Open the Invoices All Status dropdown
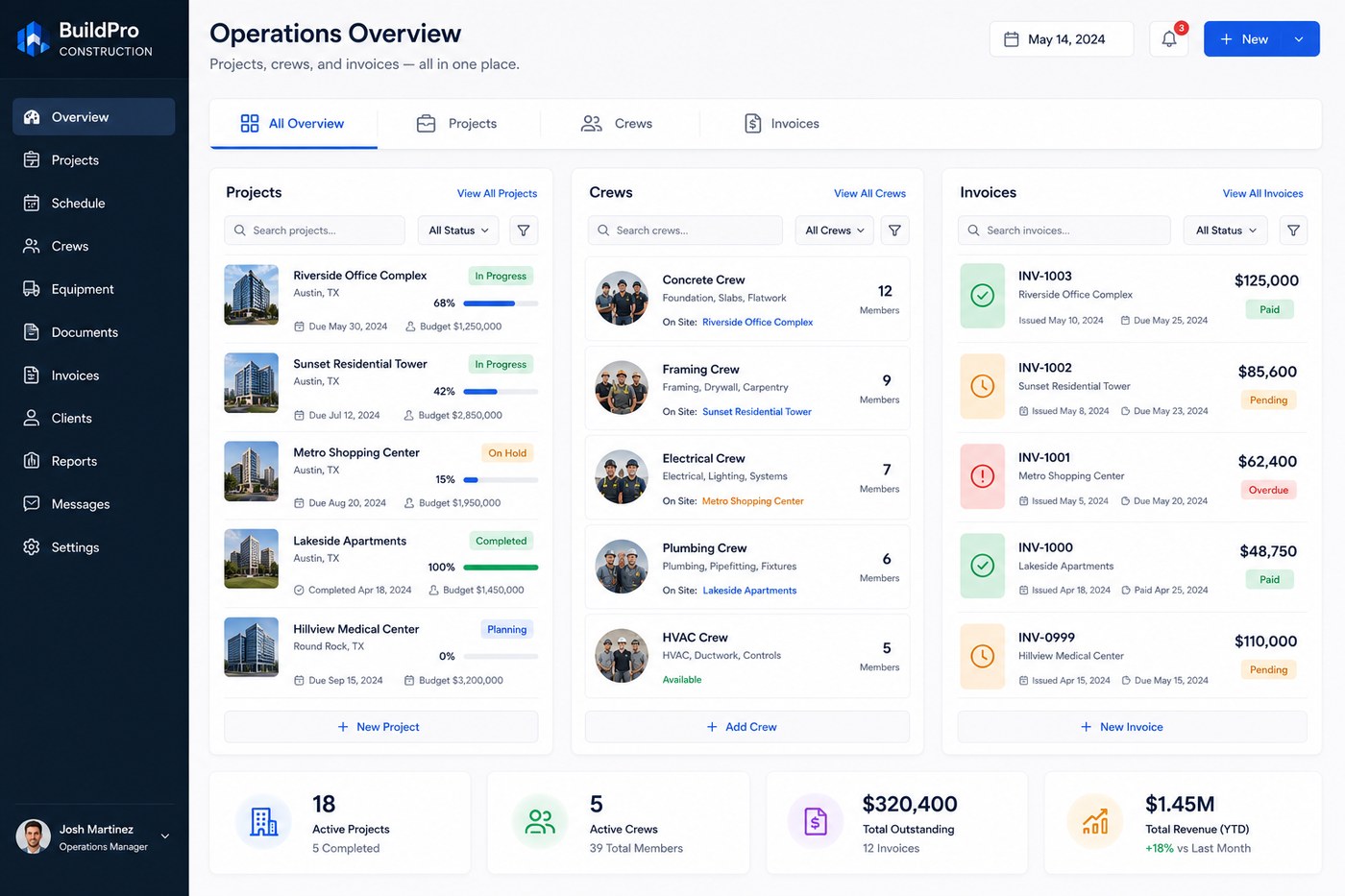The image size is (1345, 896). pyautogui.click(x=1226, y=230)
